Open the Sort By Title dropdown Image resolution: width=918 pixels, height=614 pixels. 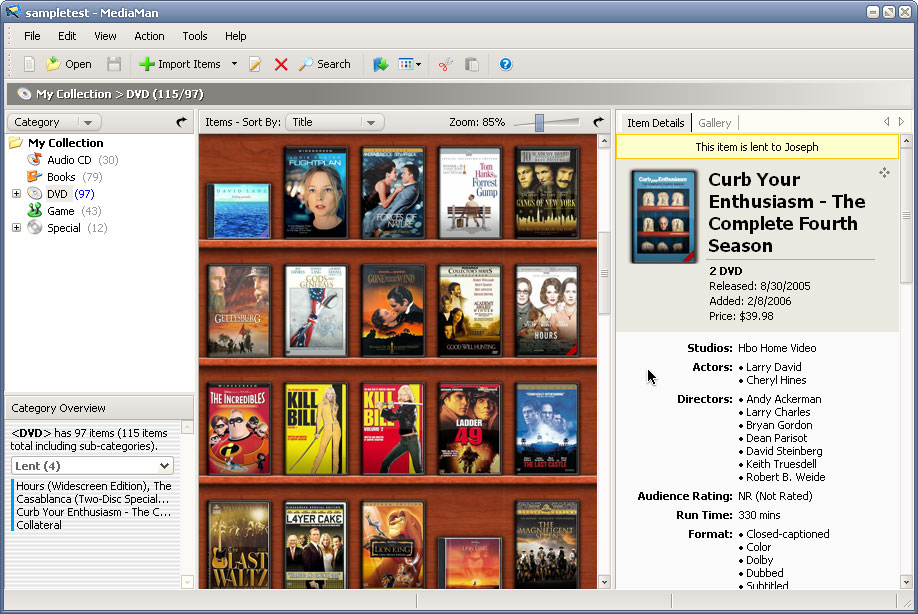(x=335, y=122)
